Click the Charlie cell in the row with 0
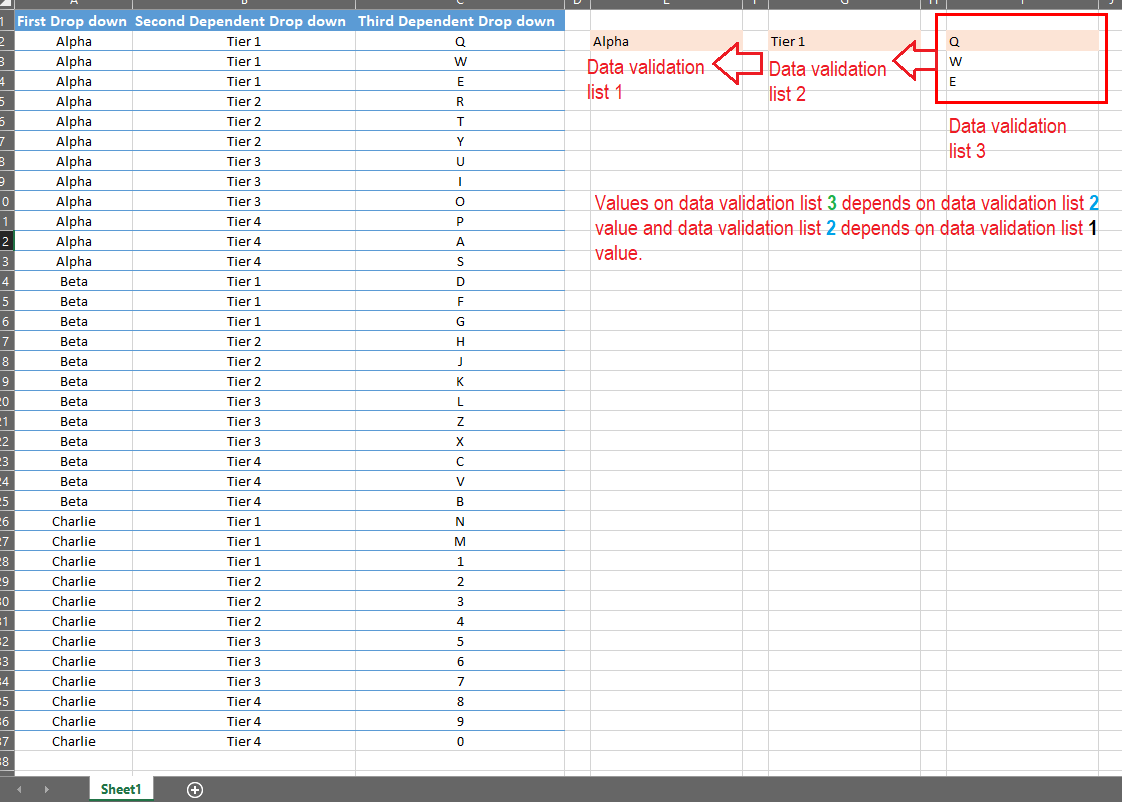The width and height of the screenshot is (1122, 802). [73, 743]
